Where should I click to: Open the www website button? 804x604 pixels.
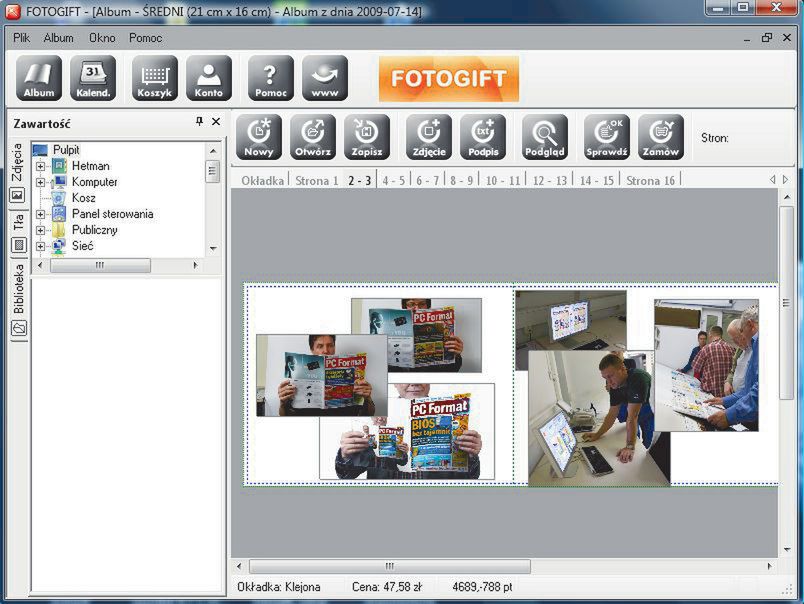(325, 78)
